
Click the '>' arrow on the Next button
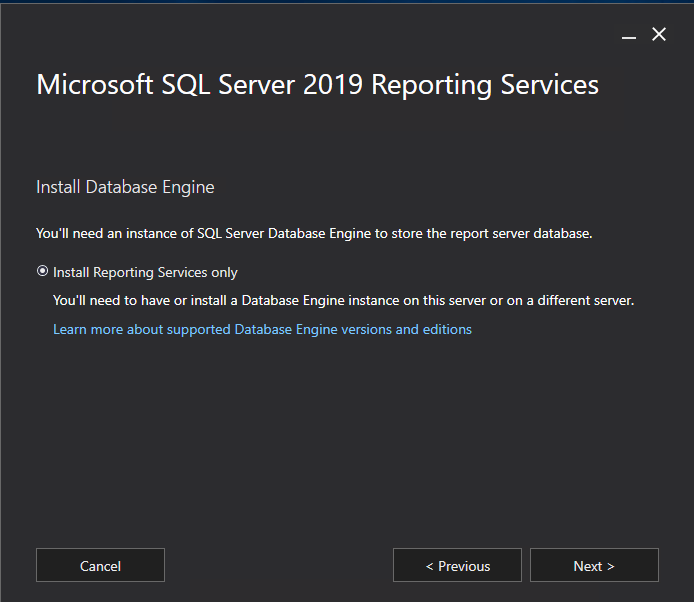(610, 566)
